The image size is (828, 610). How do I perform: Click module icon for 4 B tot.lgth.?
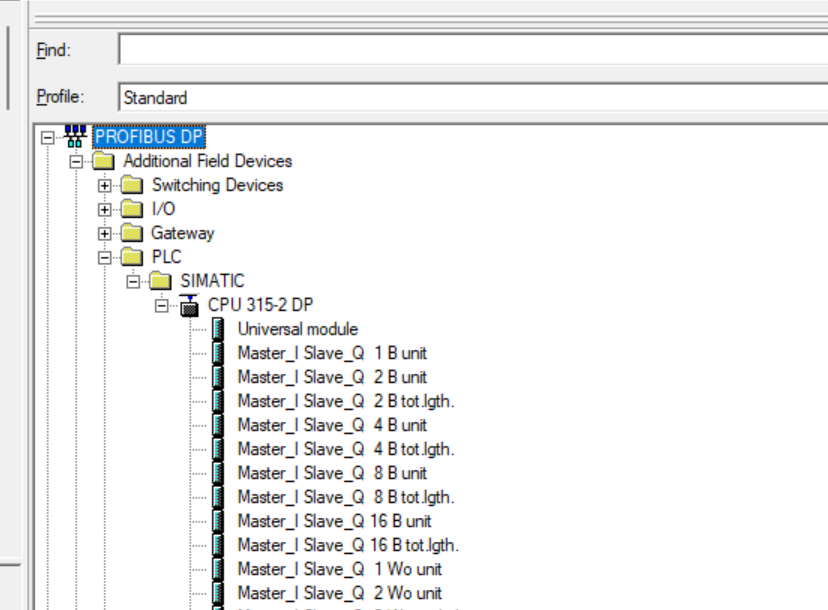(218, 449)
